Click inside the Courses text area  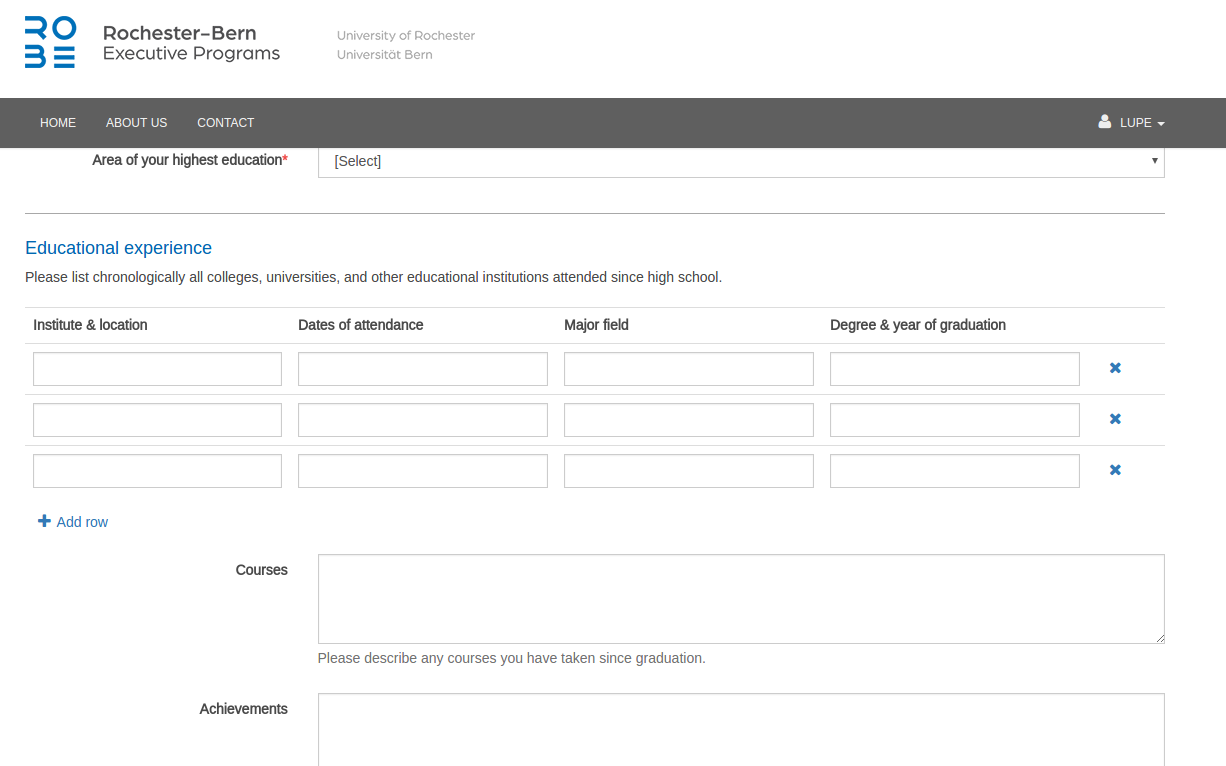pos(741,599)
